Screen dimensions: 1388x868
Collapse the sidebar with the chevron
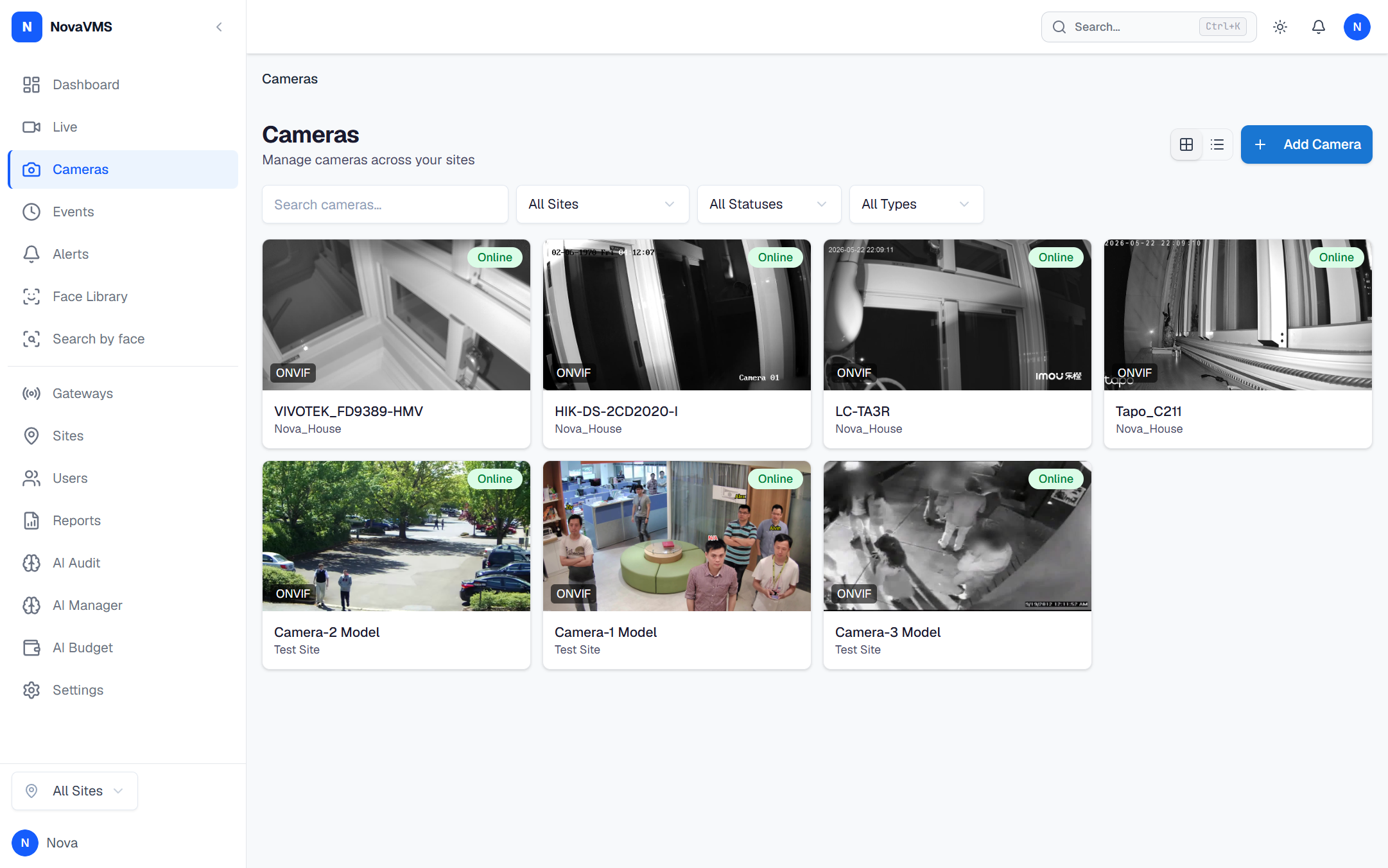219,27
